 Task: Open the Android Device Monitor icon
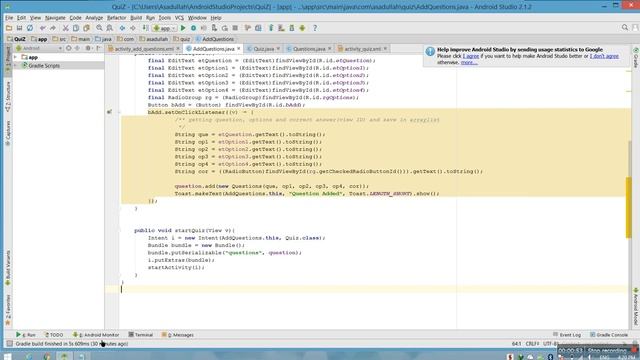302,28
